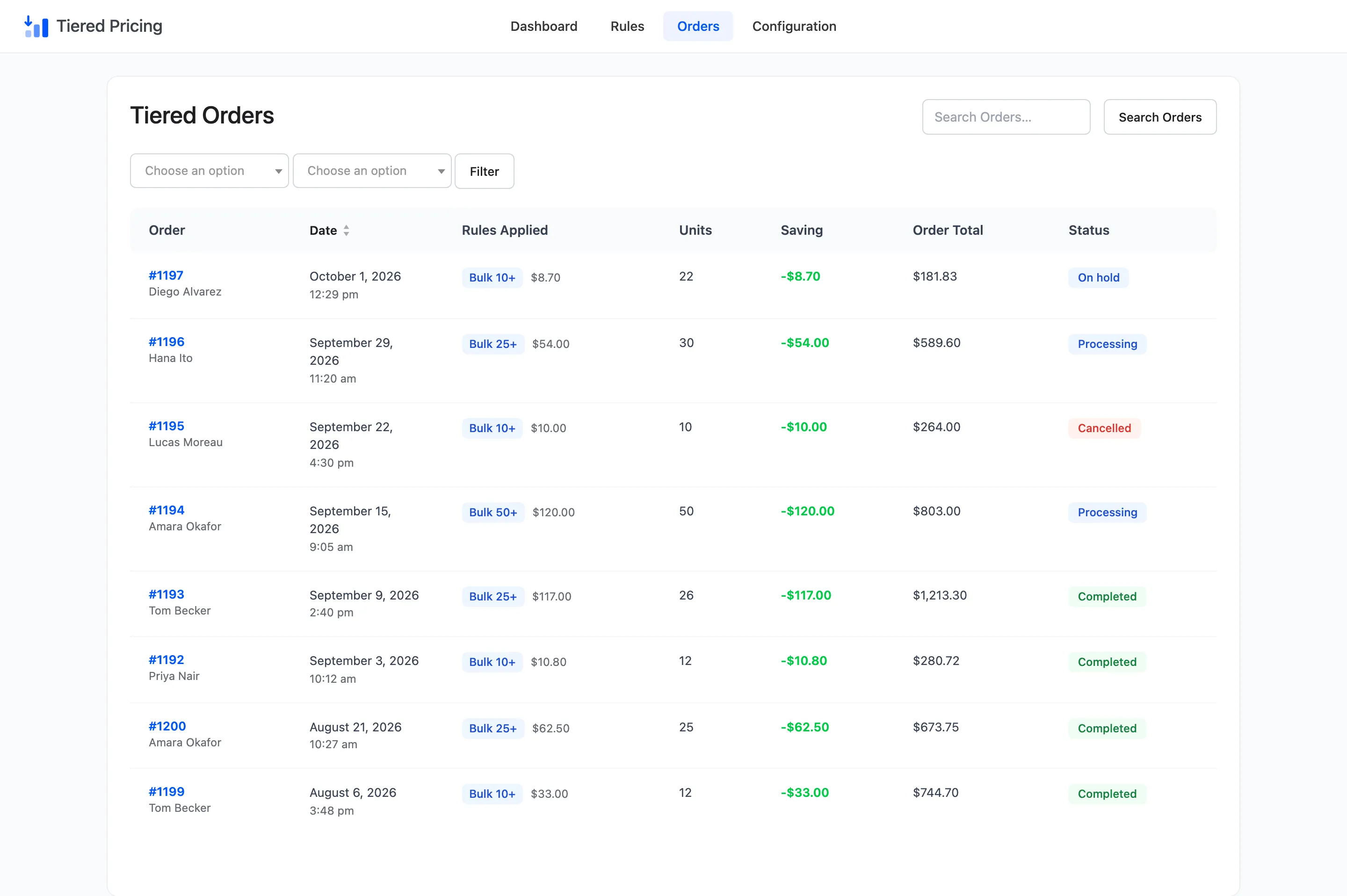This screenshot has width=1347, height=896.
Task: Click the Tiered Orders page heading
Action: point(202,116)
